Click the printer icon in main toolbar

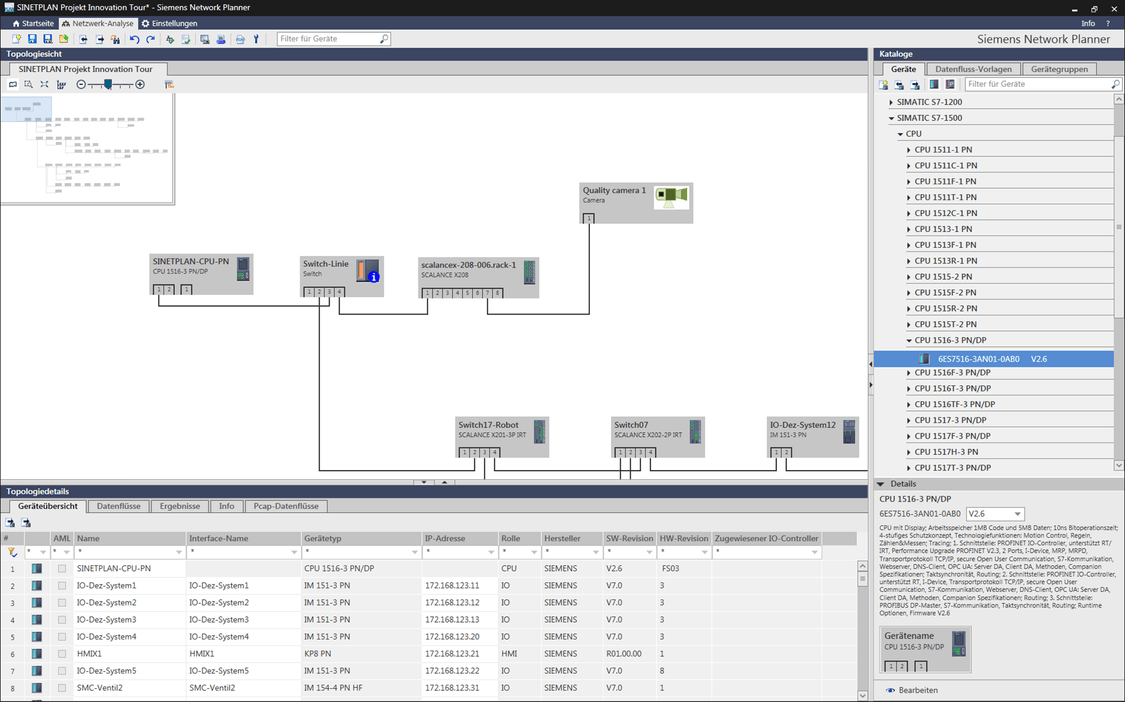coord(221,39)
